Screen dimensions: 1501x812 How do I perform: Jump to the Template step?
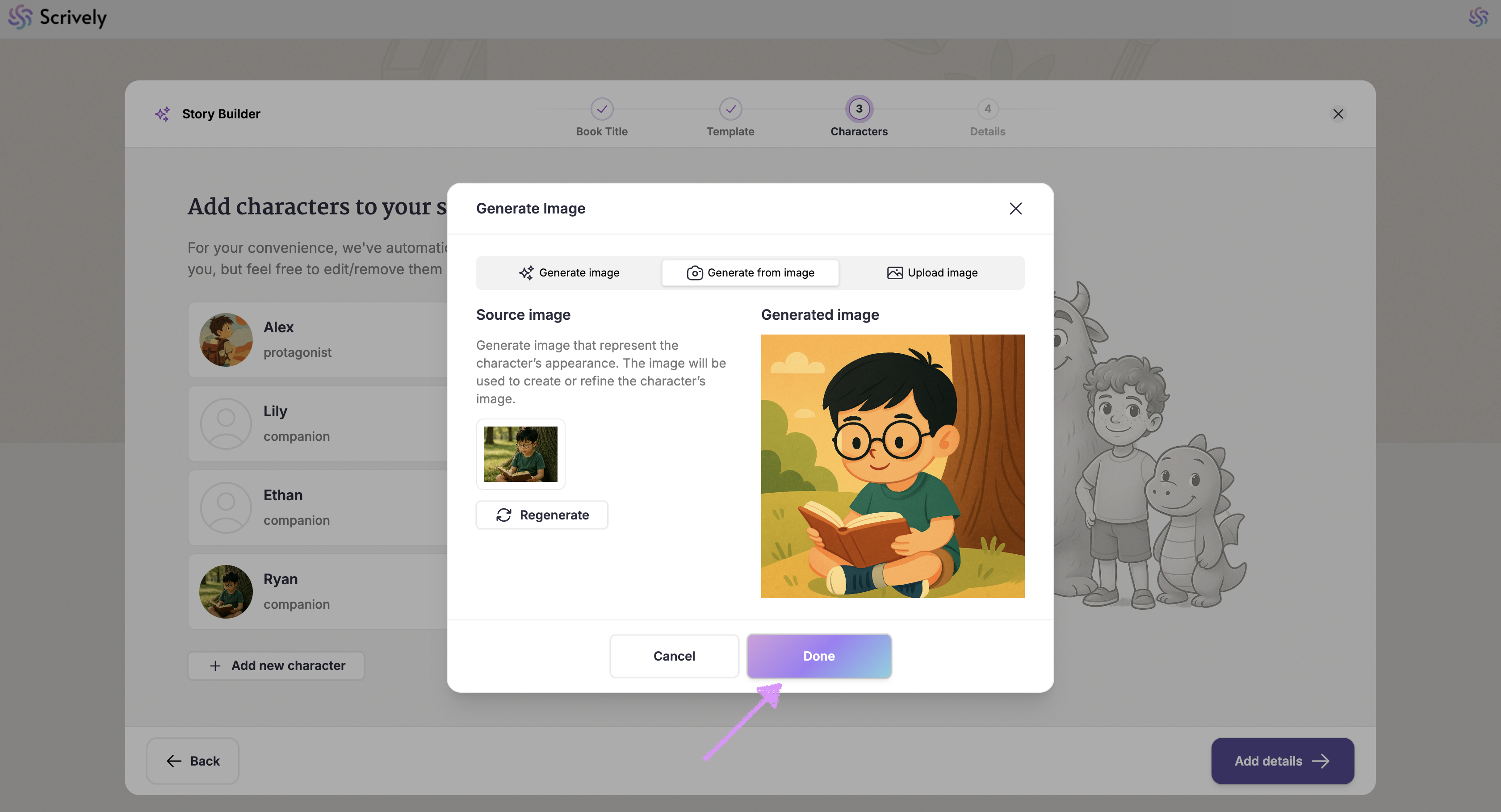[730, 109]
